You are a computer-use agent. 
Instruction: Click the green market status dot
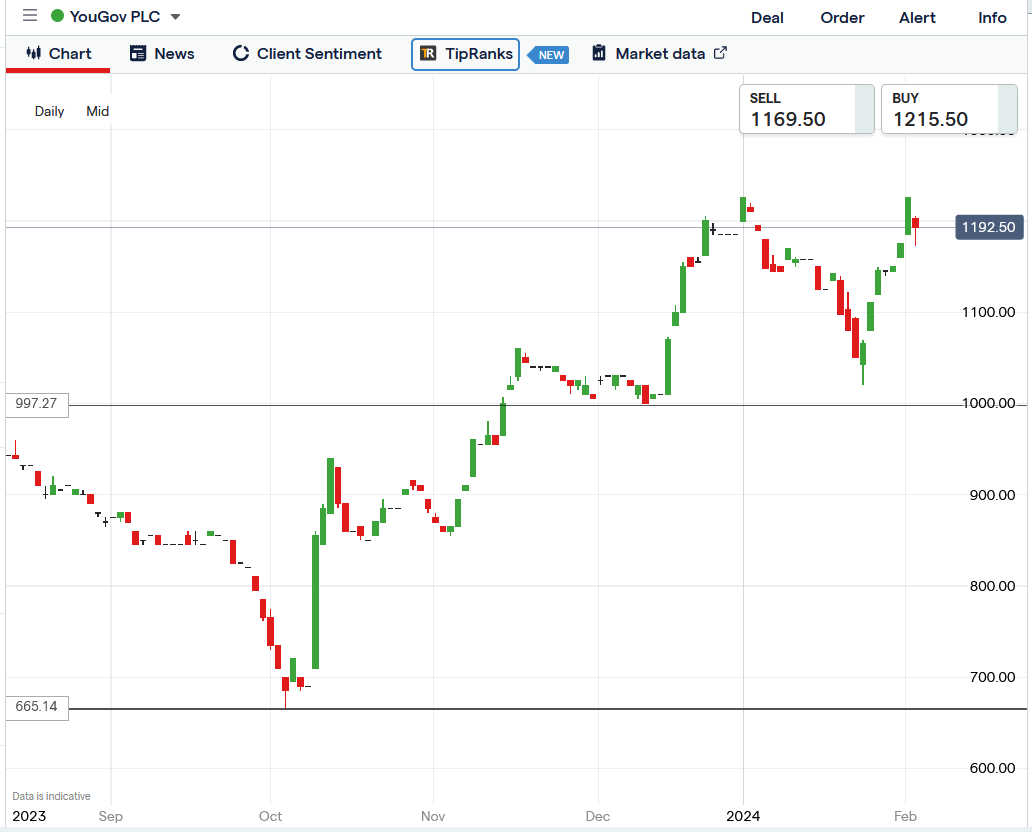58,16
